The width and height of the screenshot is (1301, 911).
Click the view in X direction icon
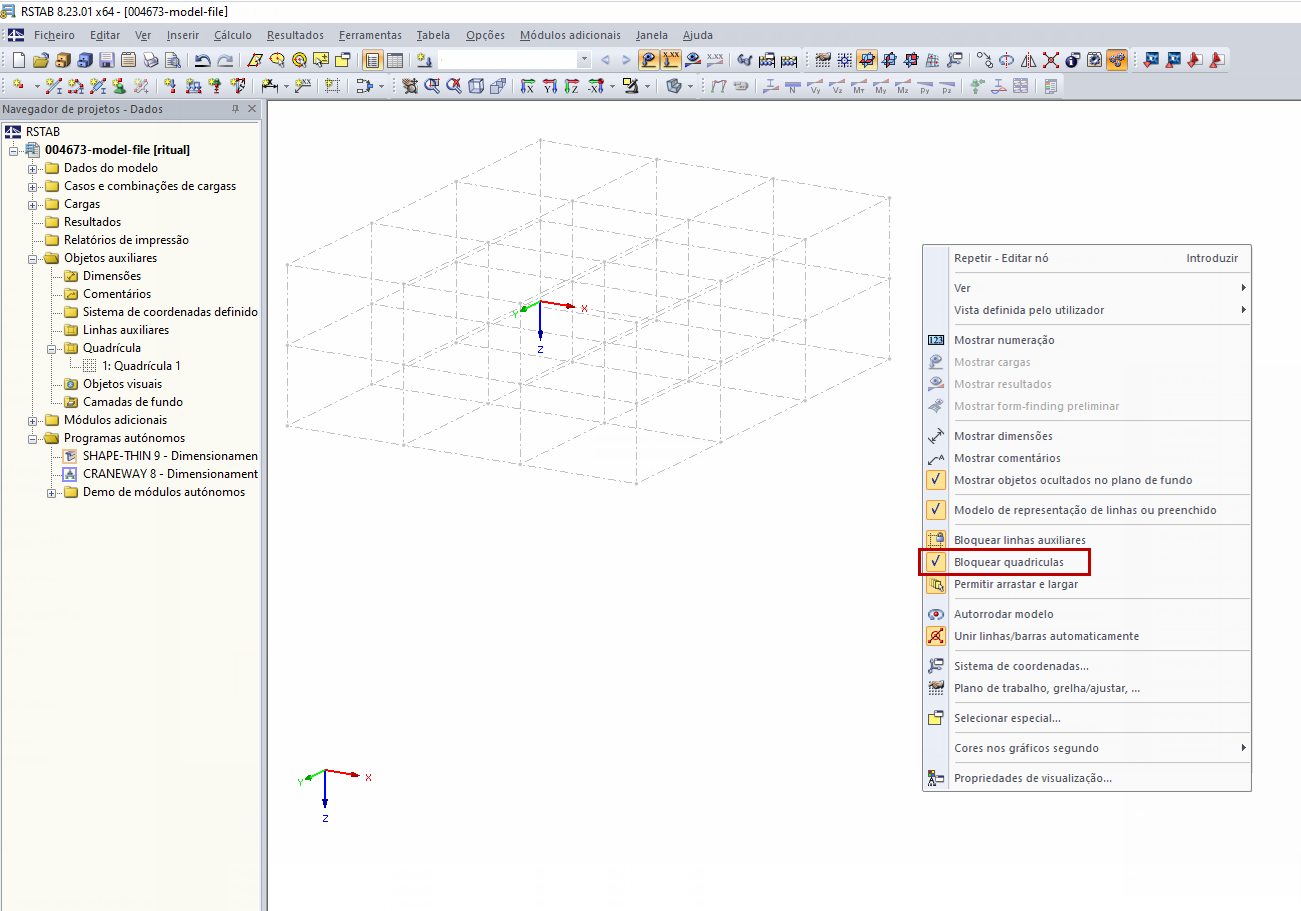(x=528, y=86)
